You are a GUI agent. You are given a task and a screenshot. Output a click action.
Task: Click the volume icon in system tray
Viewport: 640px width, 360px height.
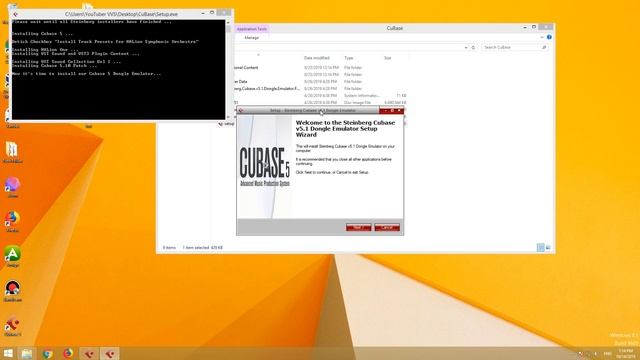596,353
